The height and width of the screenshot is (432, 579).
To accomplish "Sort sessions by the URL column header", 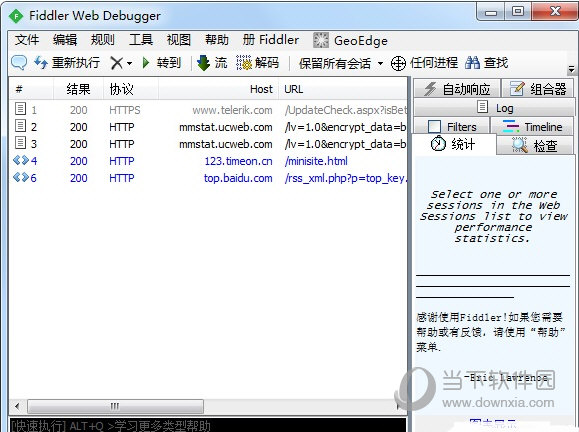I will pyautogui.click(x=343, y=89).
